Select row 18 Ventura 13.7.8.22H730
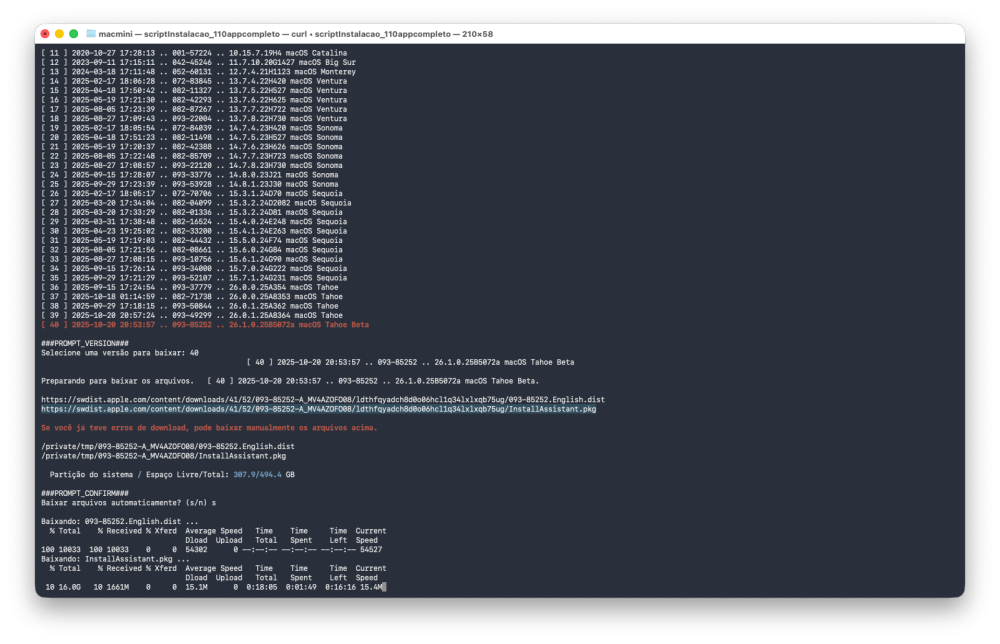1000x644 pixels. click(x=194, y=119)
